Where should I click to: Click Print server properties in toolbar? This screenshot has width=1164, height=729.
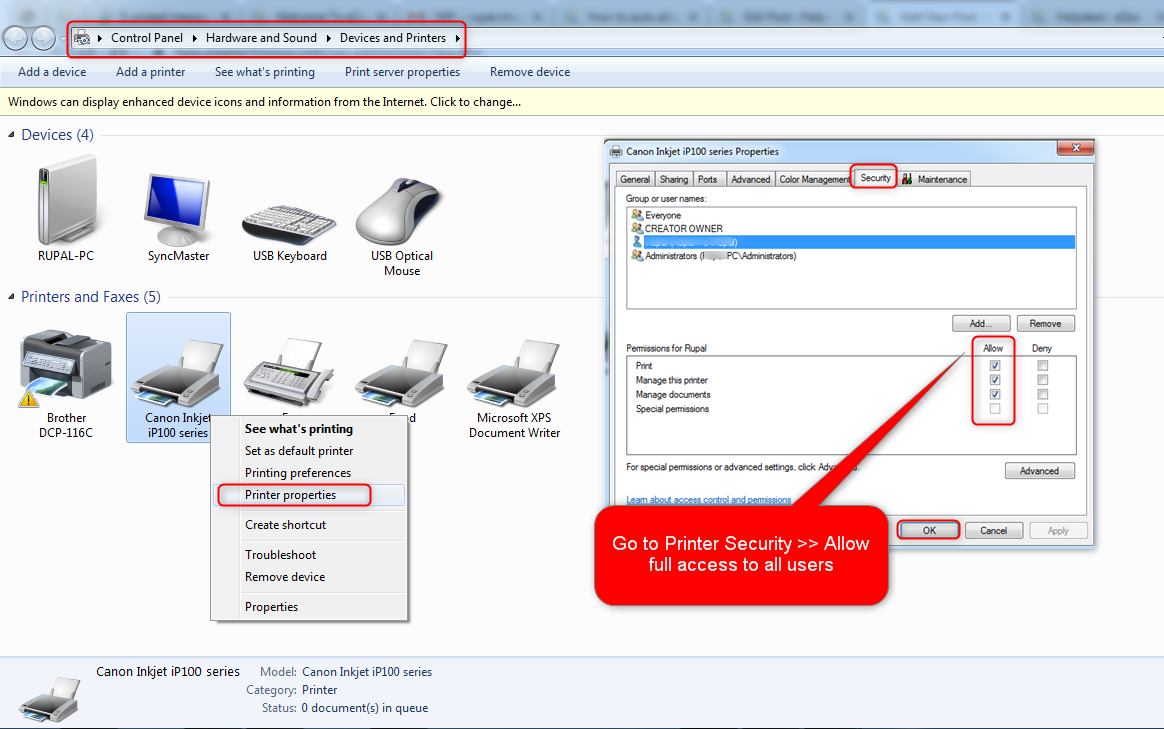402,72
